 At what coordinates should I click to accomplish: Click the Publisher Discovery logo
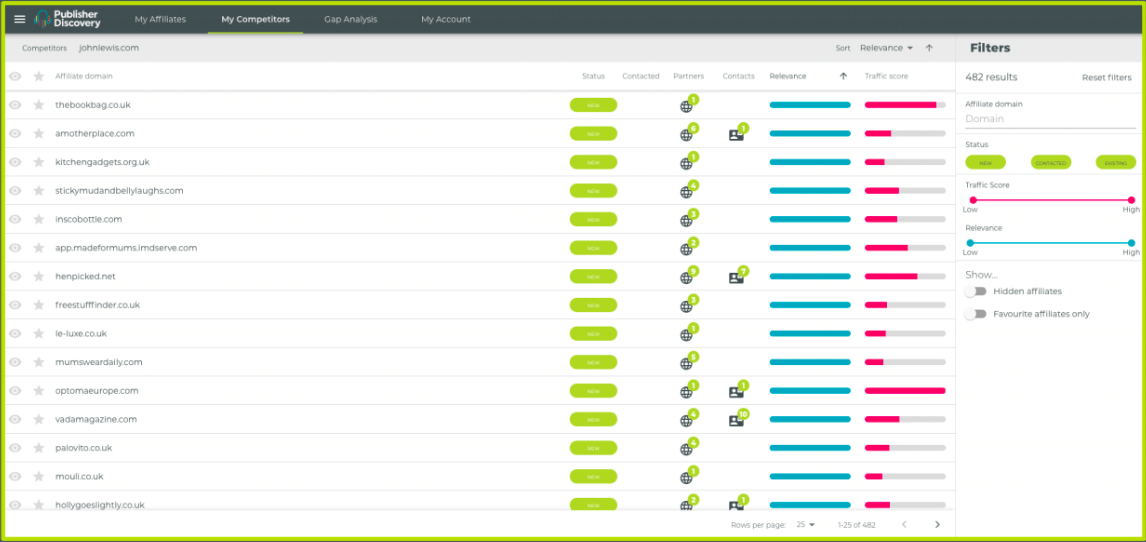tap(68, 19)
